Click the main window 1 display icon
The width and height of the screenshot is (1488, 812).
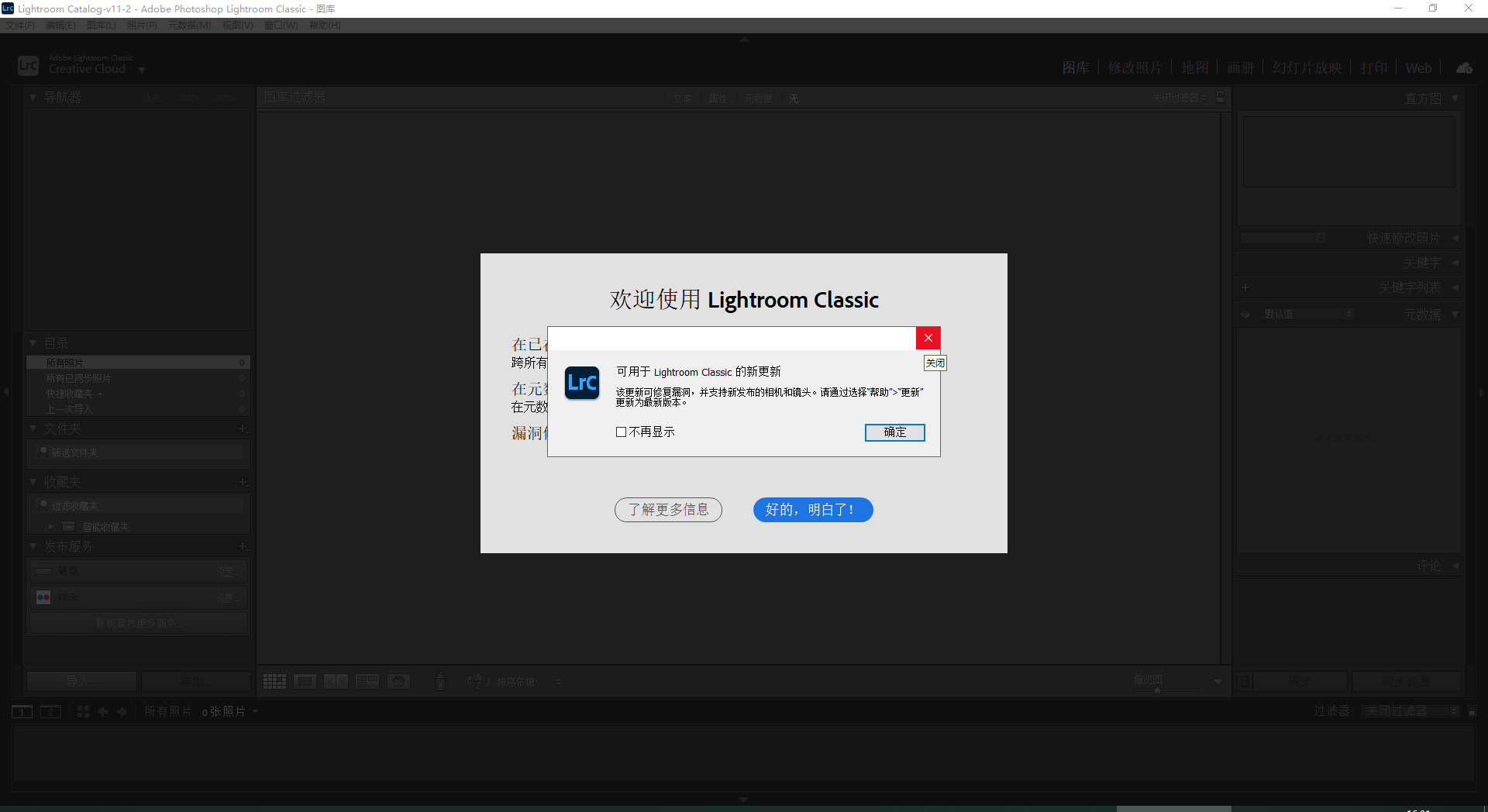coord(22,712)
